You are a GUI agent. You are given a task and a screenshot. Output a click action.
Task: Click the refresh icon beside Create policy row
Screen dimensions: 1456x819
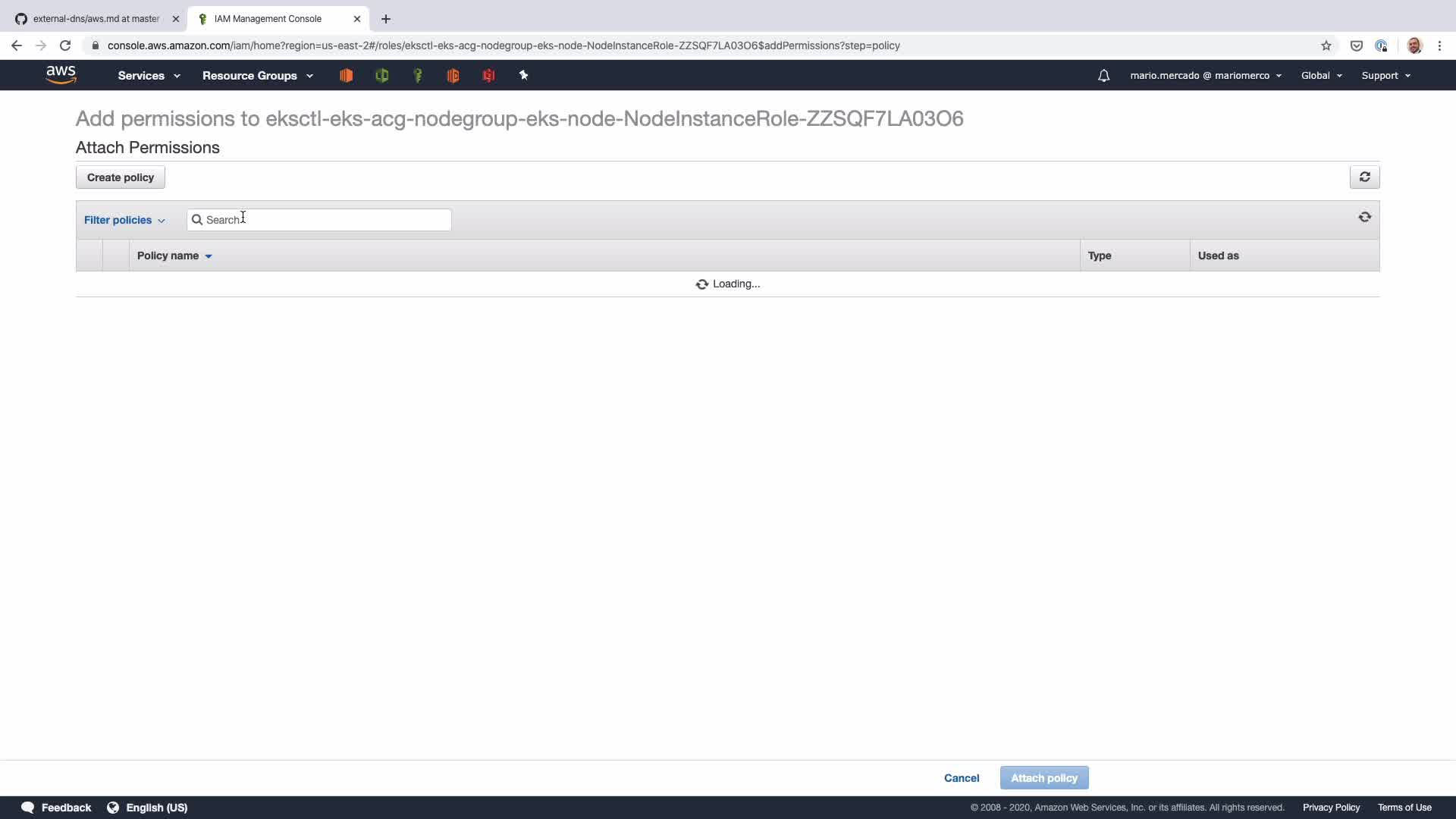[x=1364, y=177]
